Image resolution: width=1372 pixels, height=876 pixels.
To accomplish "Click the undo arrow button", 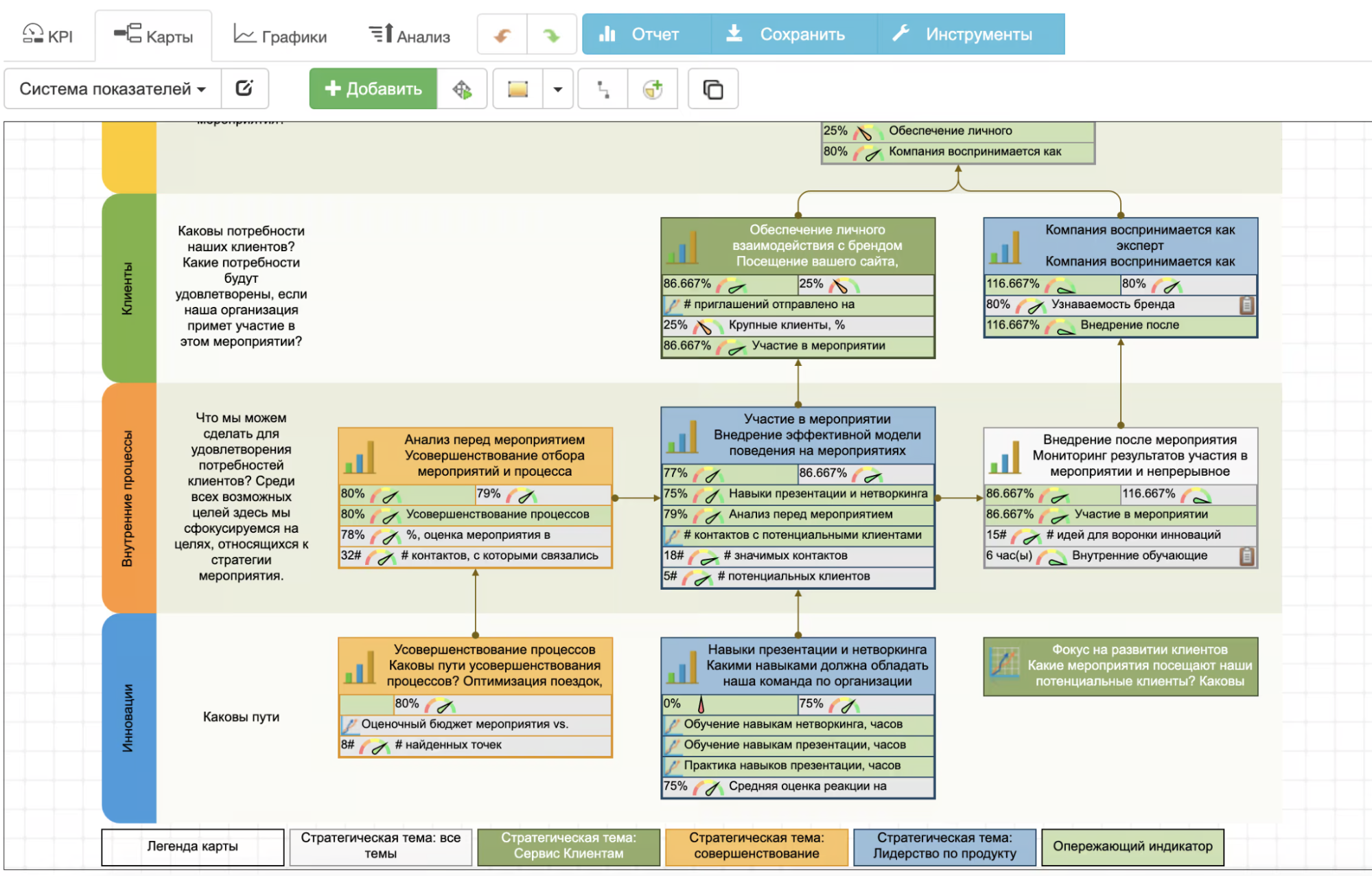I will pos(502,34).
